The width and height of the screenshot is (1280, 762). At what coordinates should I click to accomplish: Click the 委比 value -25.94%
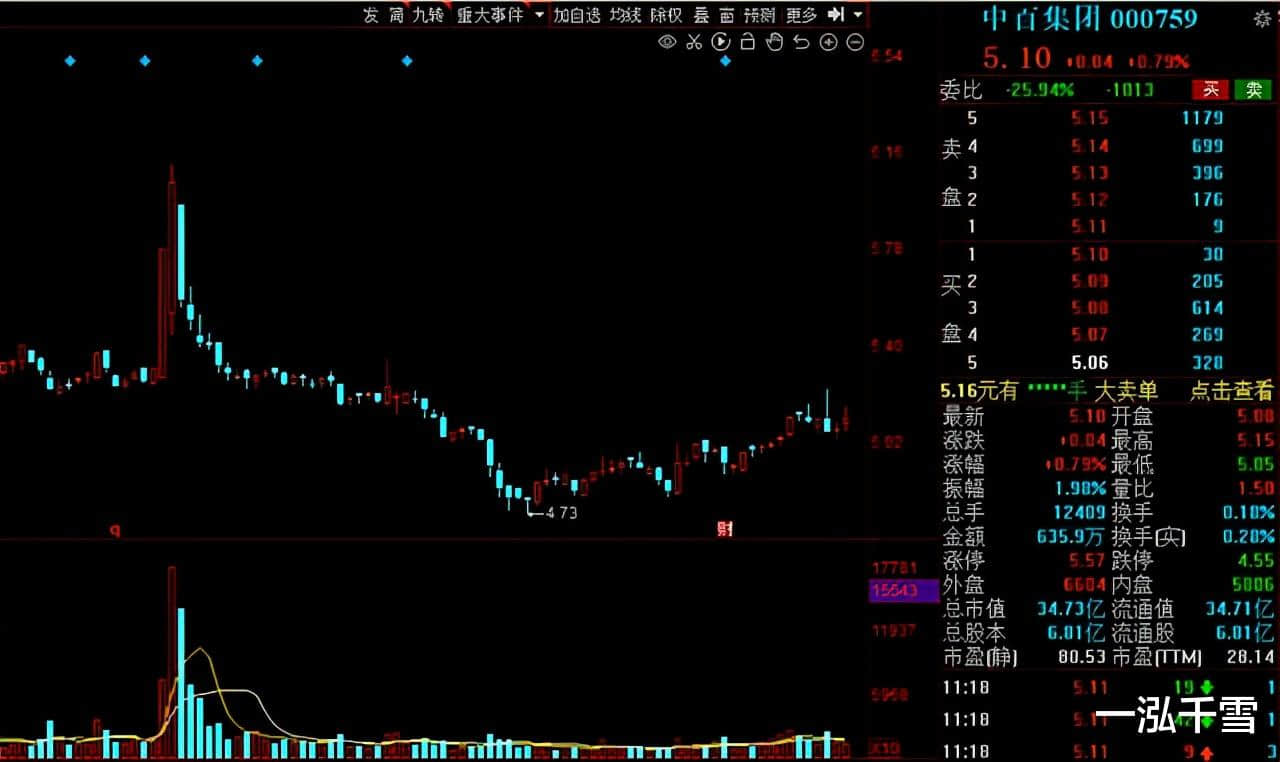[1040, 90]
